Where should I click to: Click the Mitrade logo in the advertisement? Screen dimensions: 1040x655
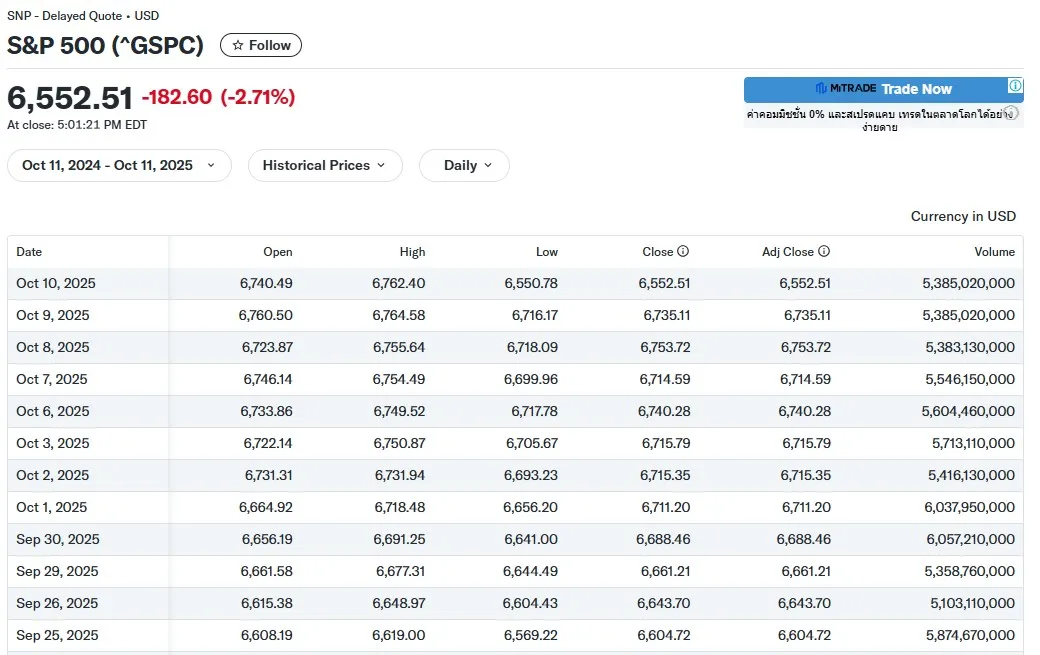click(846, 89)
